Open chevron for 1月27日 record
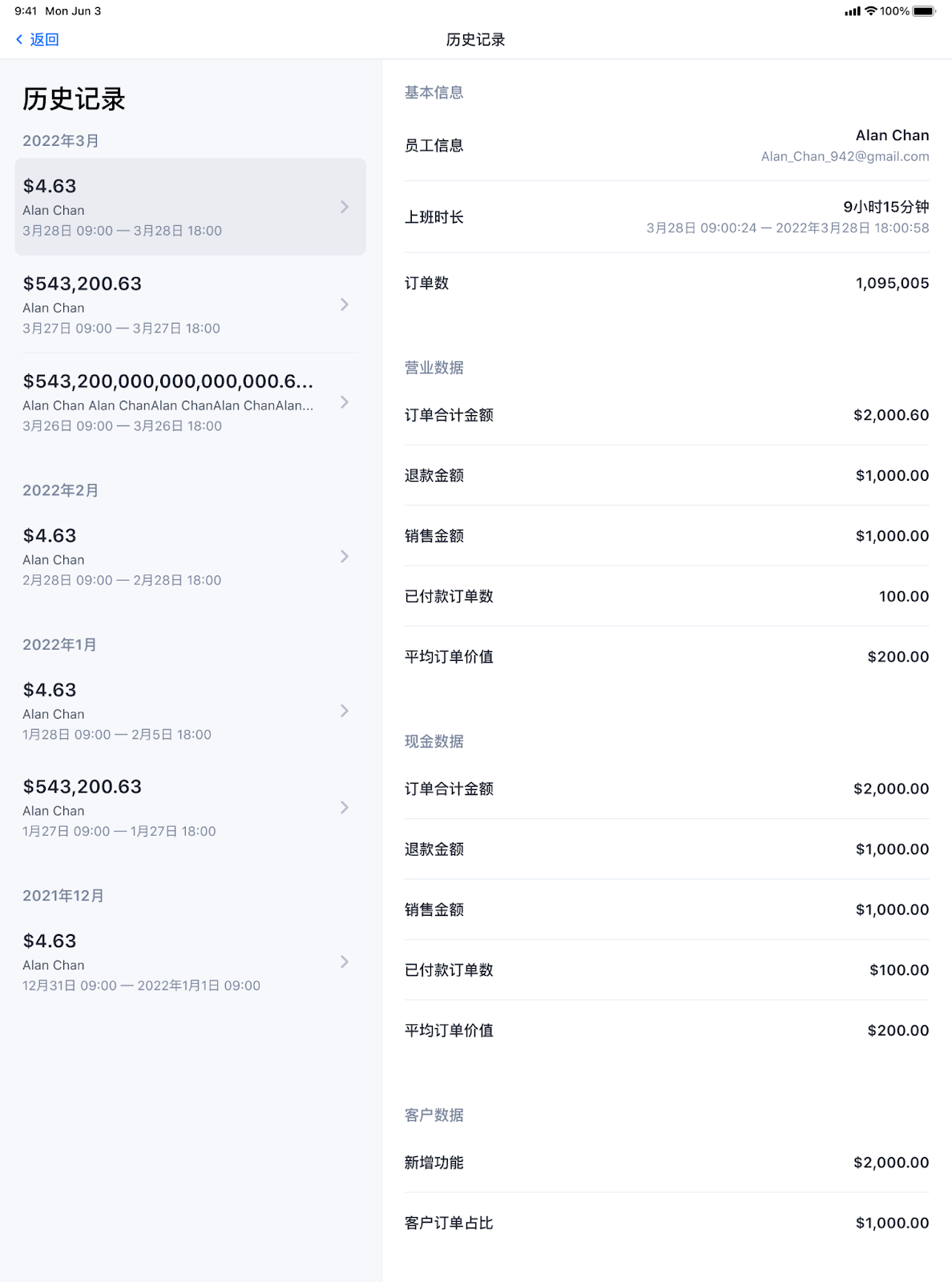952x1282 pixels. [345, 808]
